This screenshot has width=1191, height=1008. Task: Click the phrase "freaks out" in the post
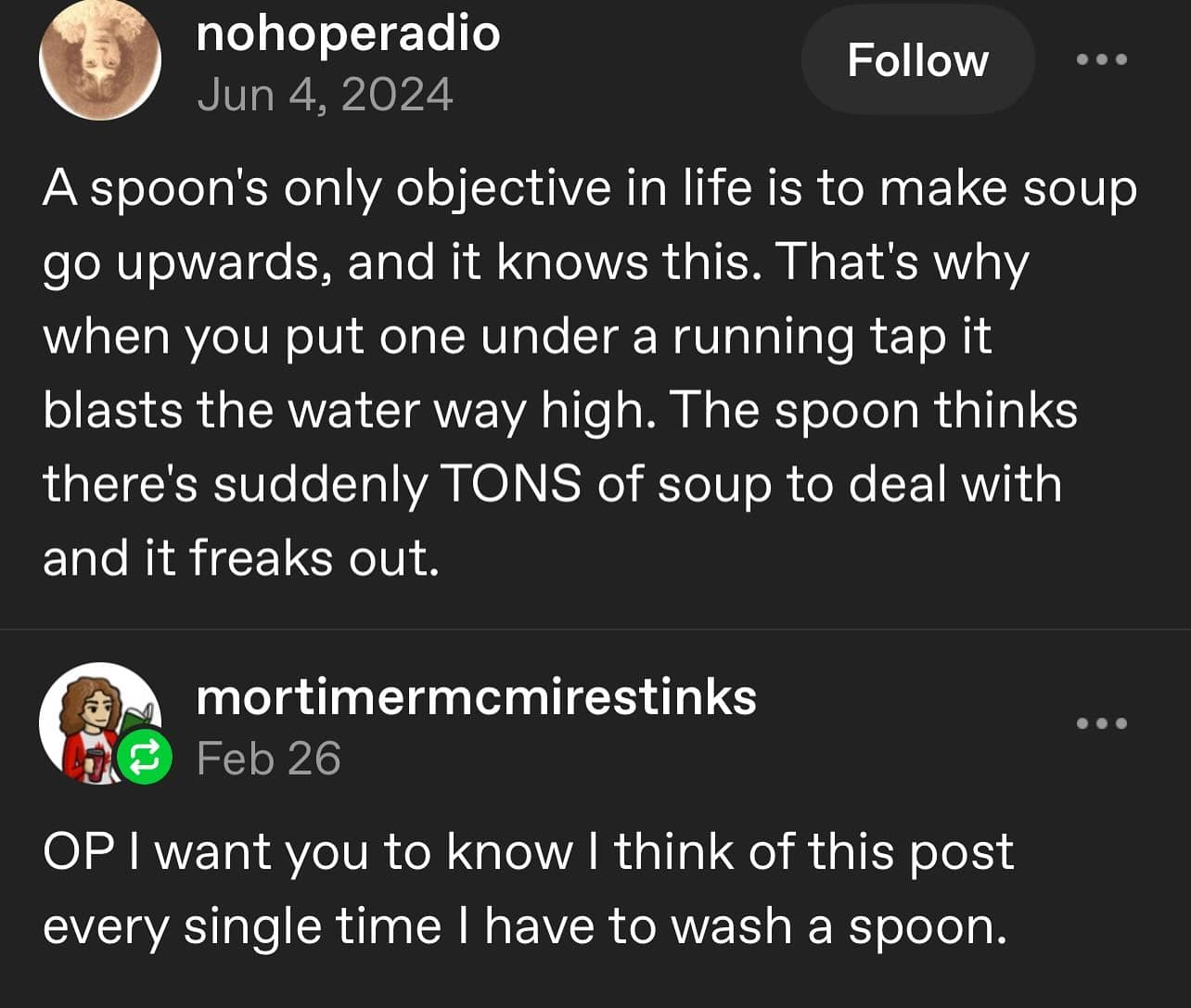coord(314,558)
